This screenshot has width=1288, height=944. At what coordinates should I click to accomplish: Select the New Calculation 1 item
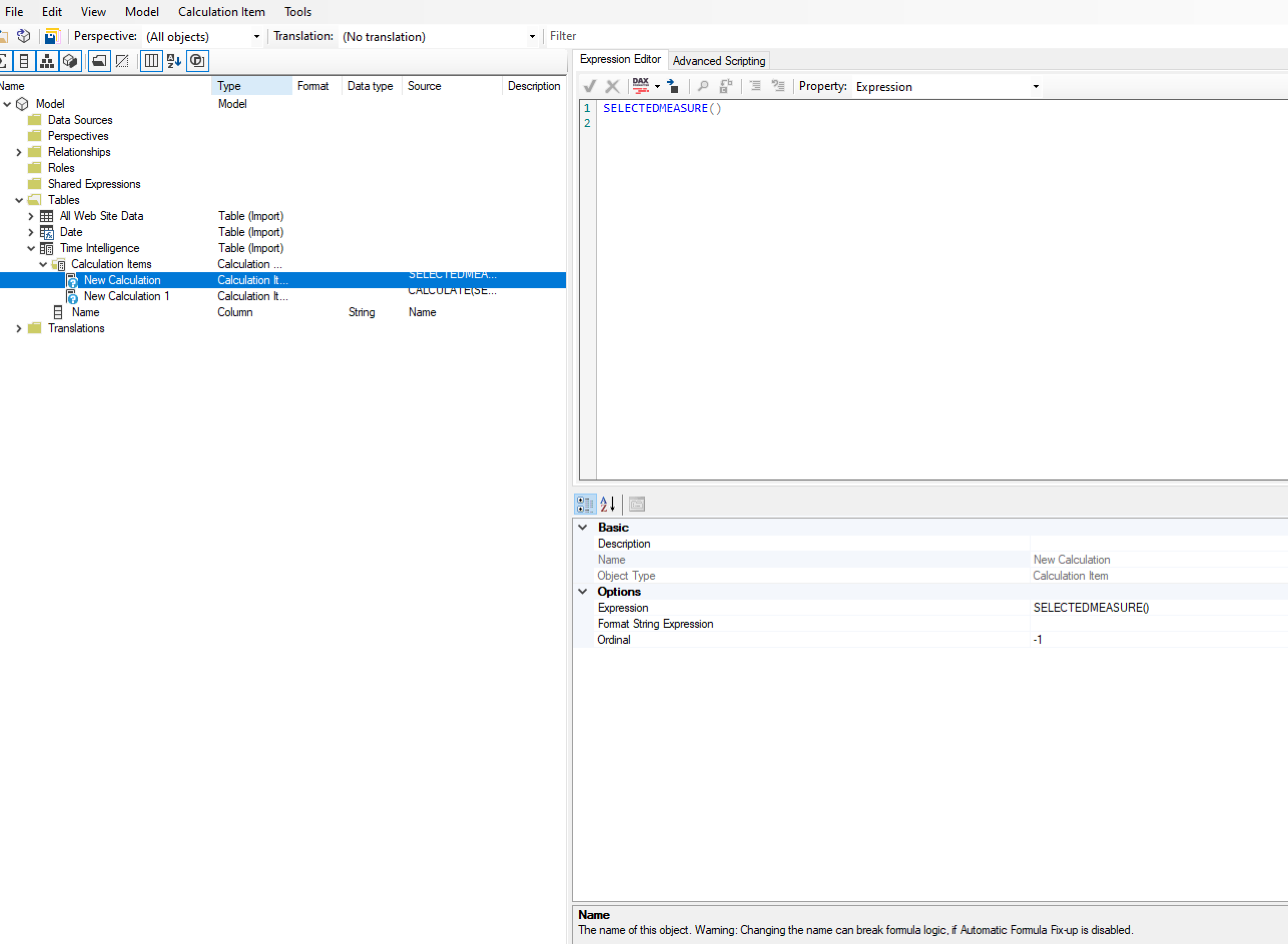[126, 296]
